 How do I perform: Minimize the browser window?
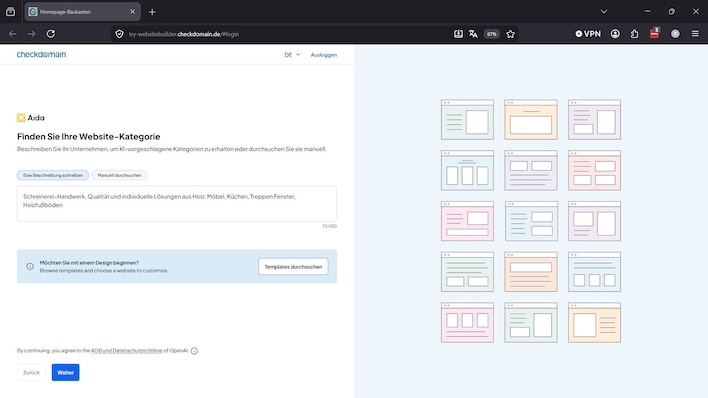pyautogui.click(x=647, y=12)
